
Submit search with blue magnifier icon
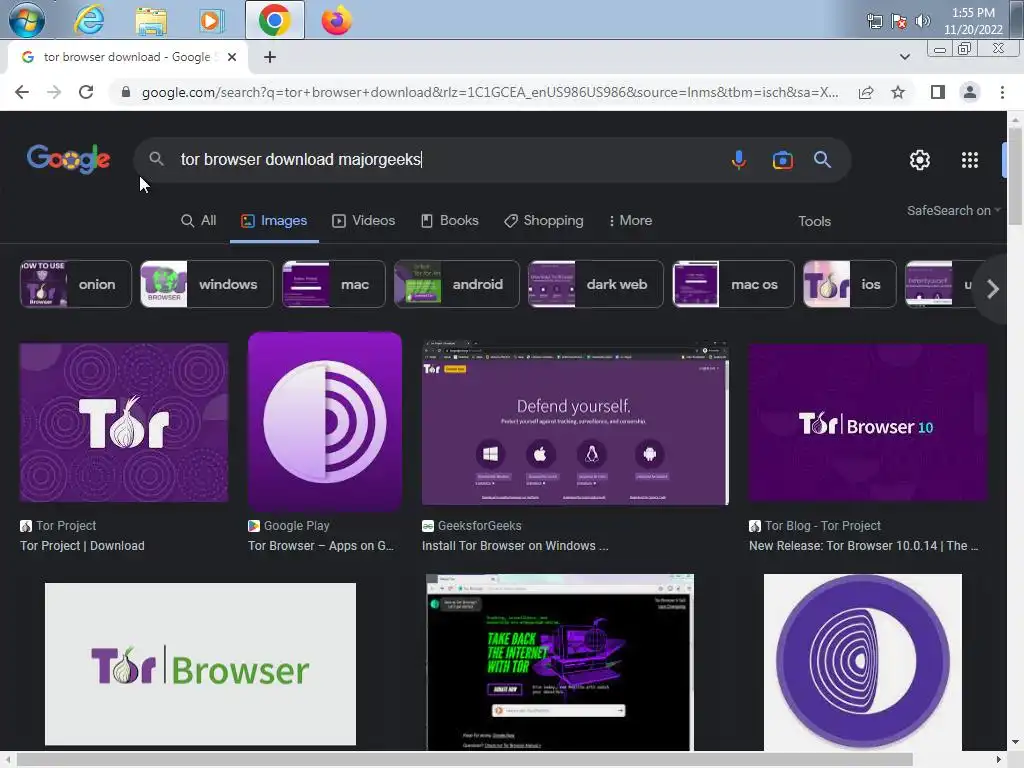(x=822, y=159)
